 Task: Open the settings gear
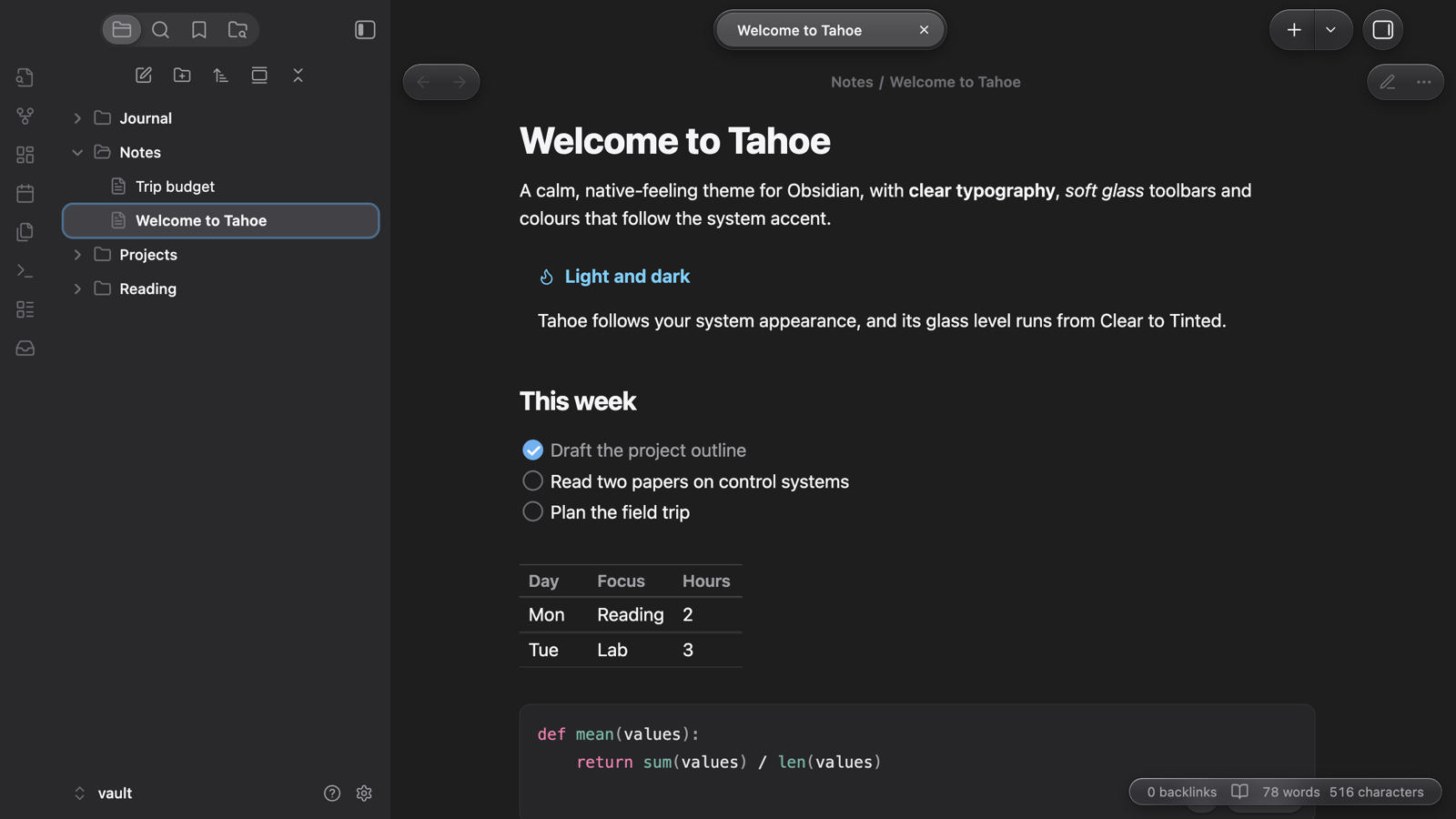click(364, 794)
